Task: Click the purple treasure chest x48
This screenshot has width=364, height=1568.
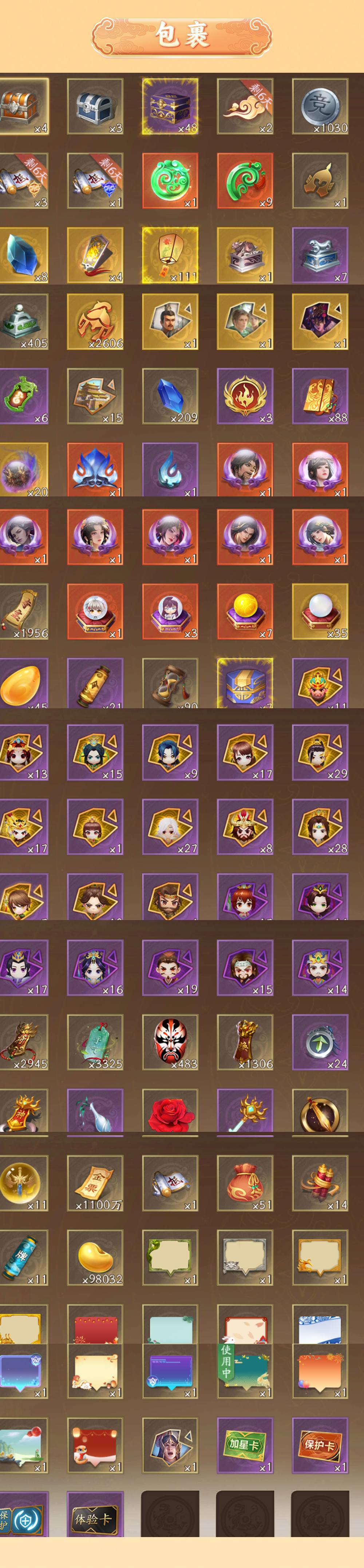Action: (170, 106)
